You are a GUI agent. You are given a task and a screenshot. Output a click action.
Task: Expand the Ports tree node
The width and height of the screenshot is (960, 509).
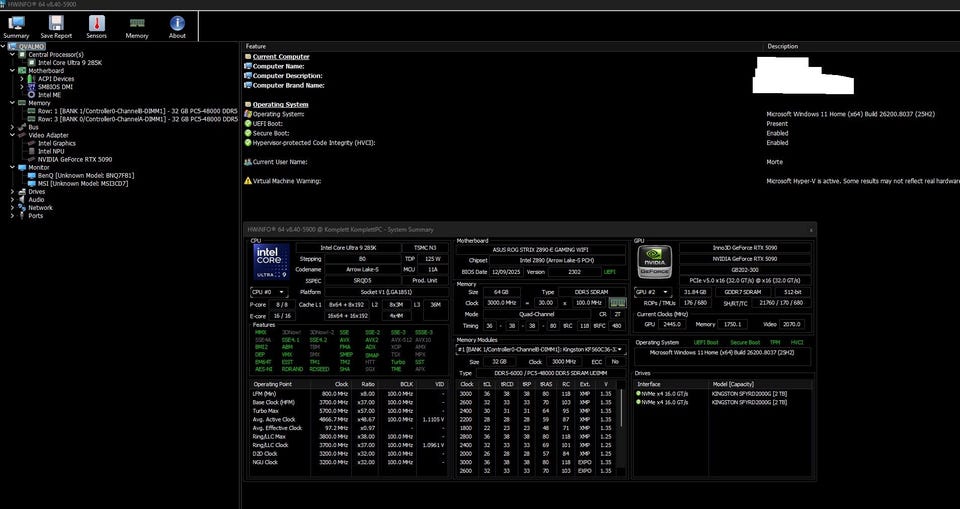tap(13, 215)
